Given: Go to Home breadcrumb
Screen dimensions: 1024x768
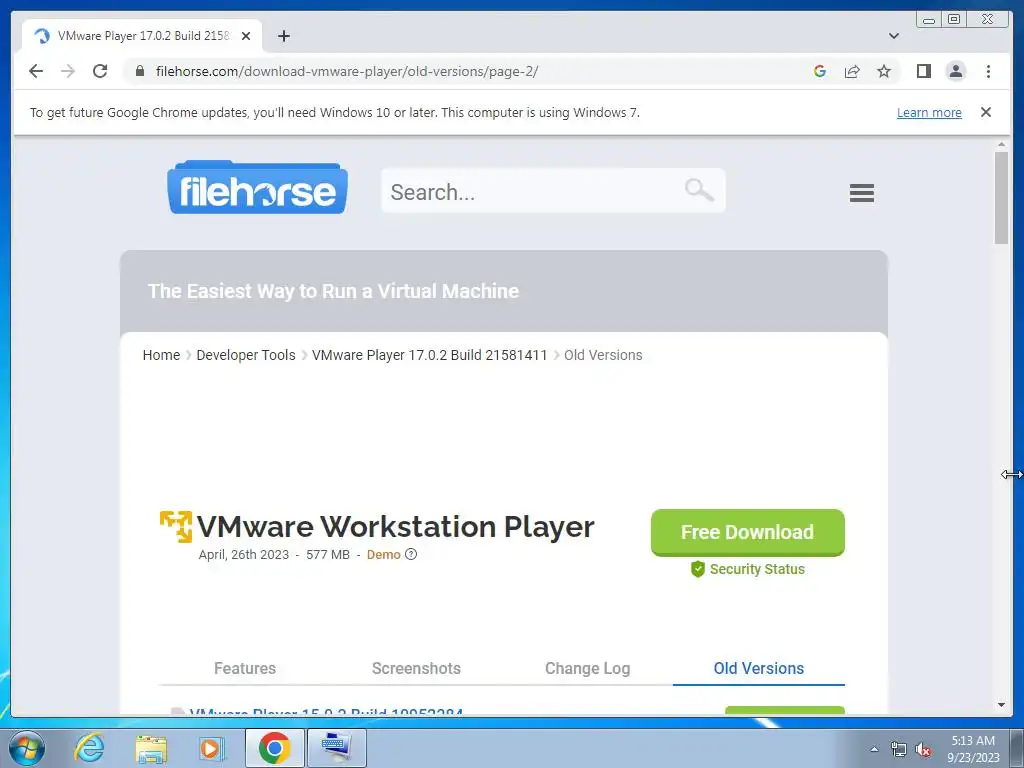Looking at the screenshot, I should pyautogui.click(x=161, y=355).
